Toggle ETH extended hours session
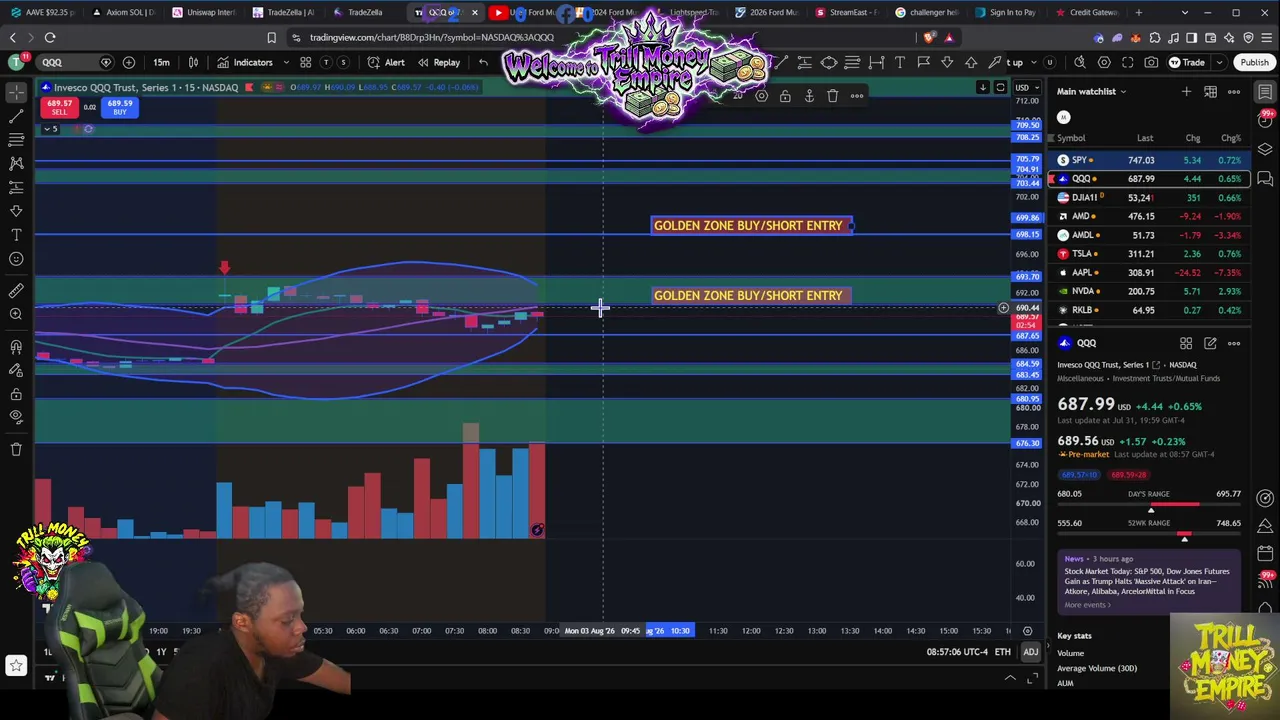This screenshot has width=1280, height=720. point(1002,652)
